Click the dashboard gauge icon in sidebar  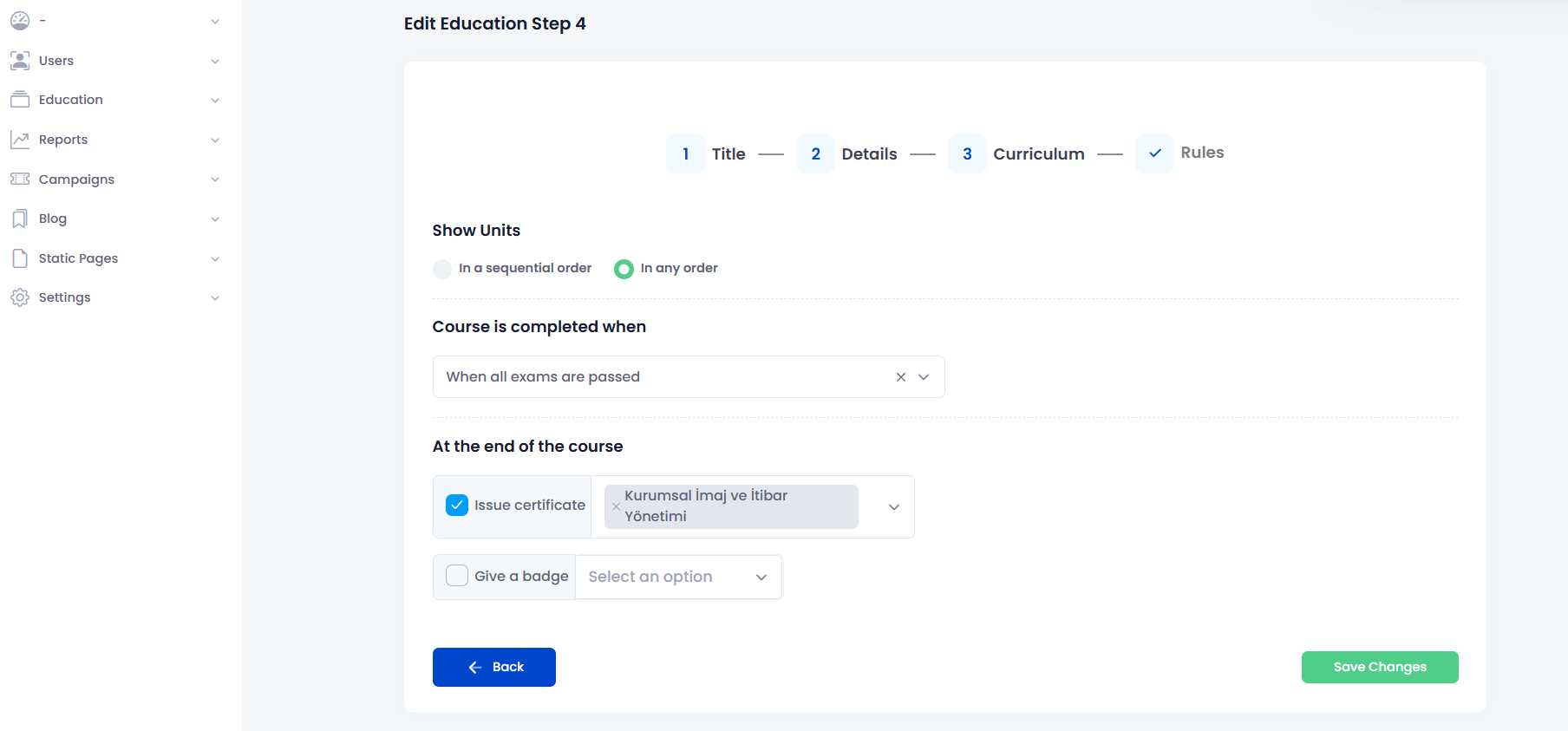coord(20,21)
